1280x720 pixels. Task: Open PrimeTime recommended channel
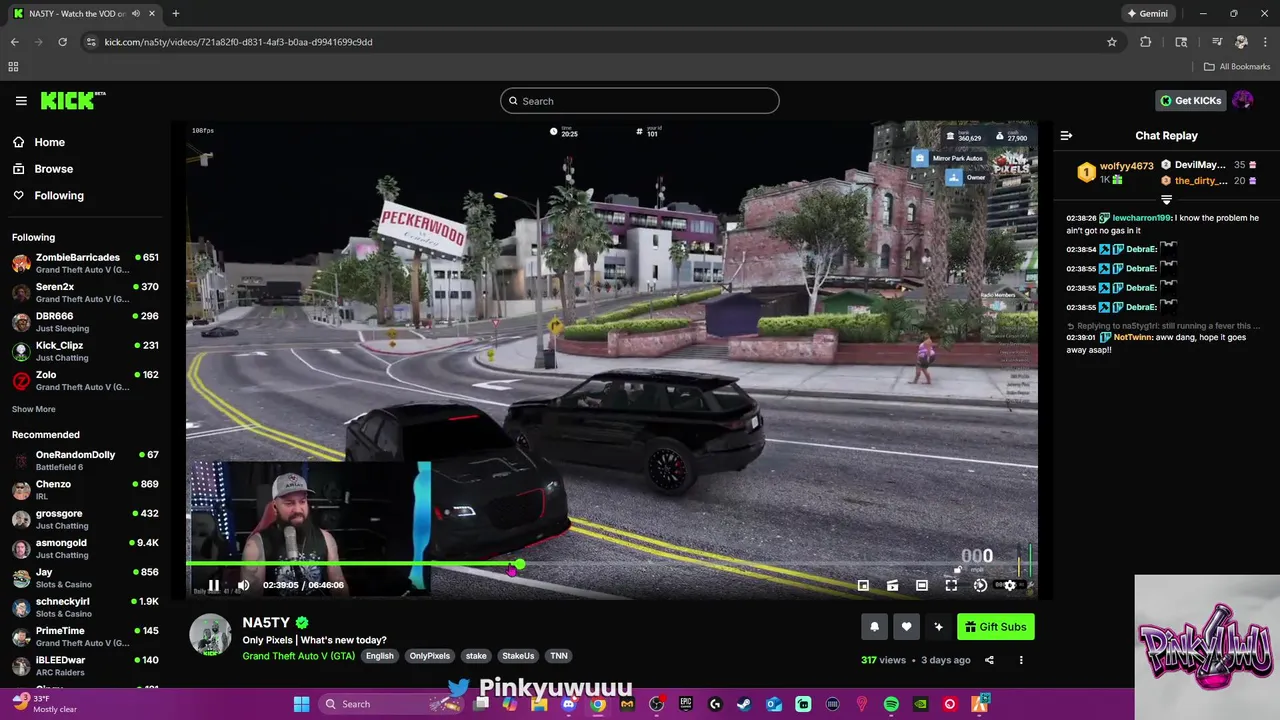(85, 637)
